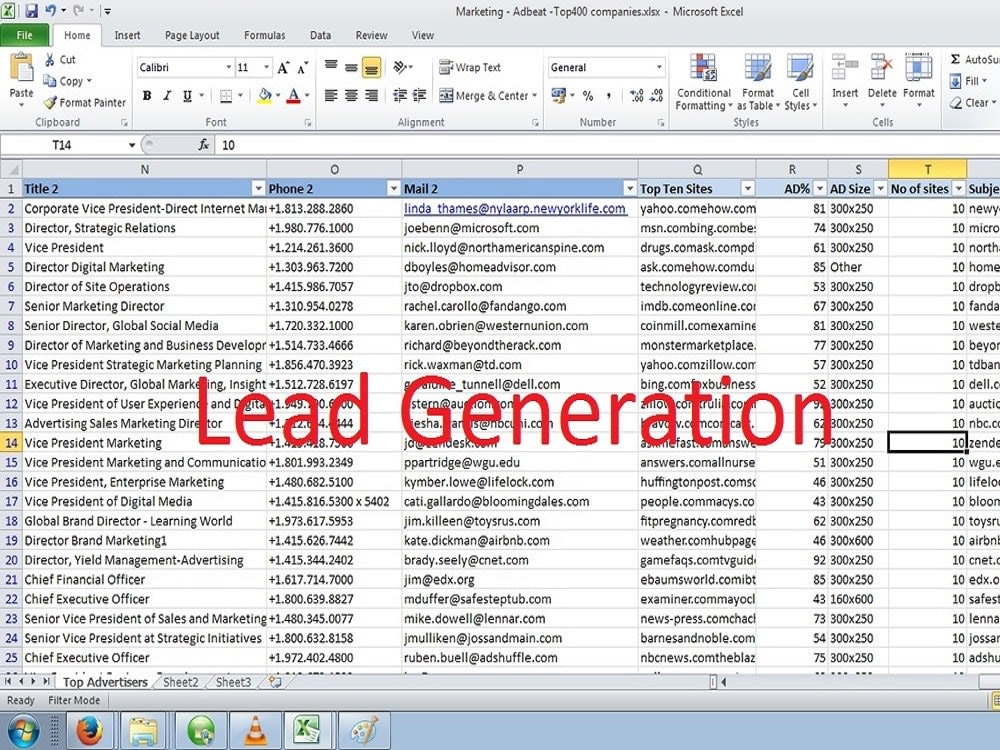
Task: Click the Save icon in quick access toolbar
Action: pyautogui.click(x=31, y=11)
